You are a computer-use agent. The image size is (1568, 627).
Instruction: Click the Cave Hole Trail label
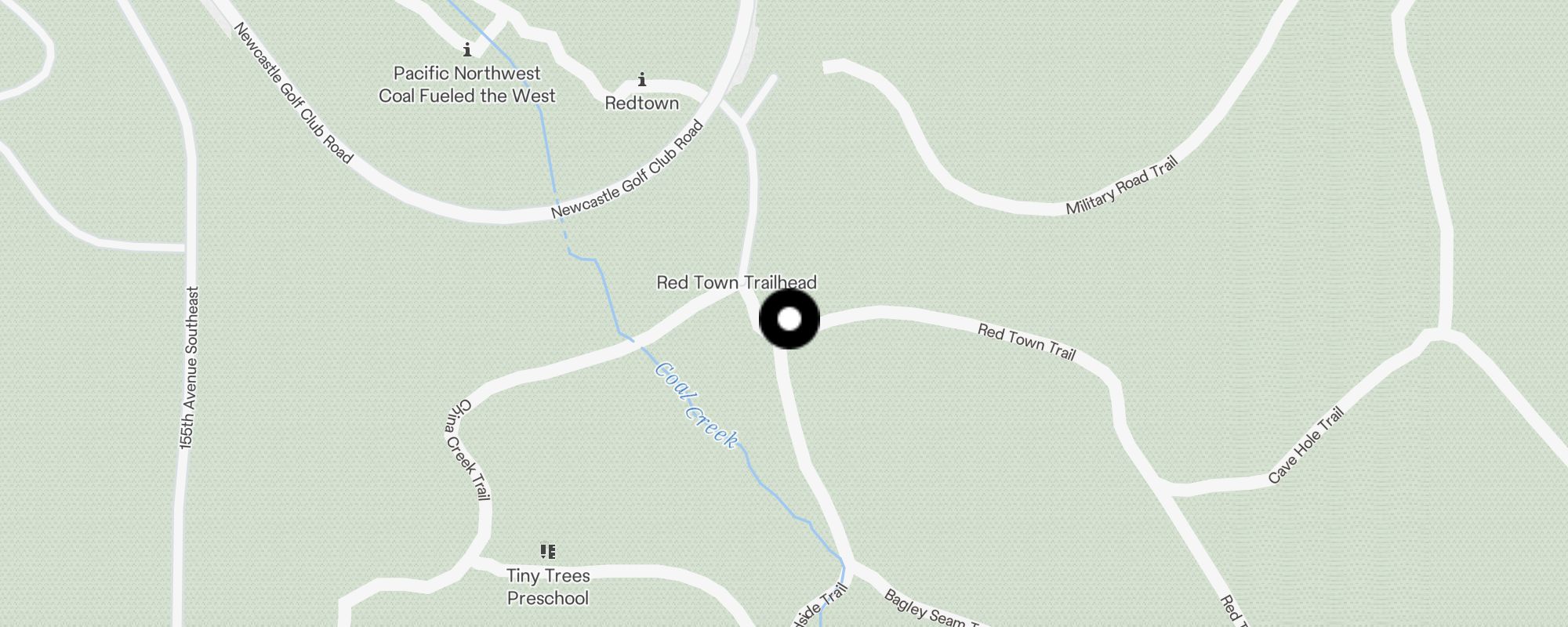[x=1305, y=445]
